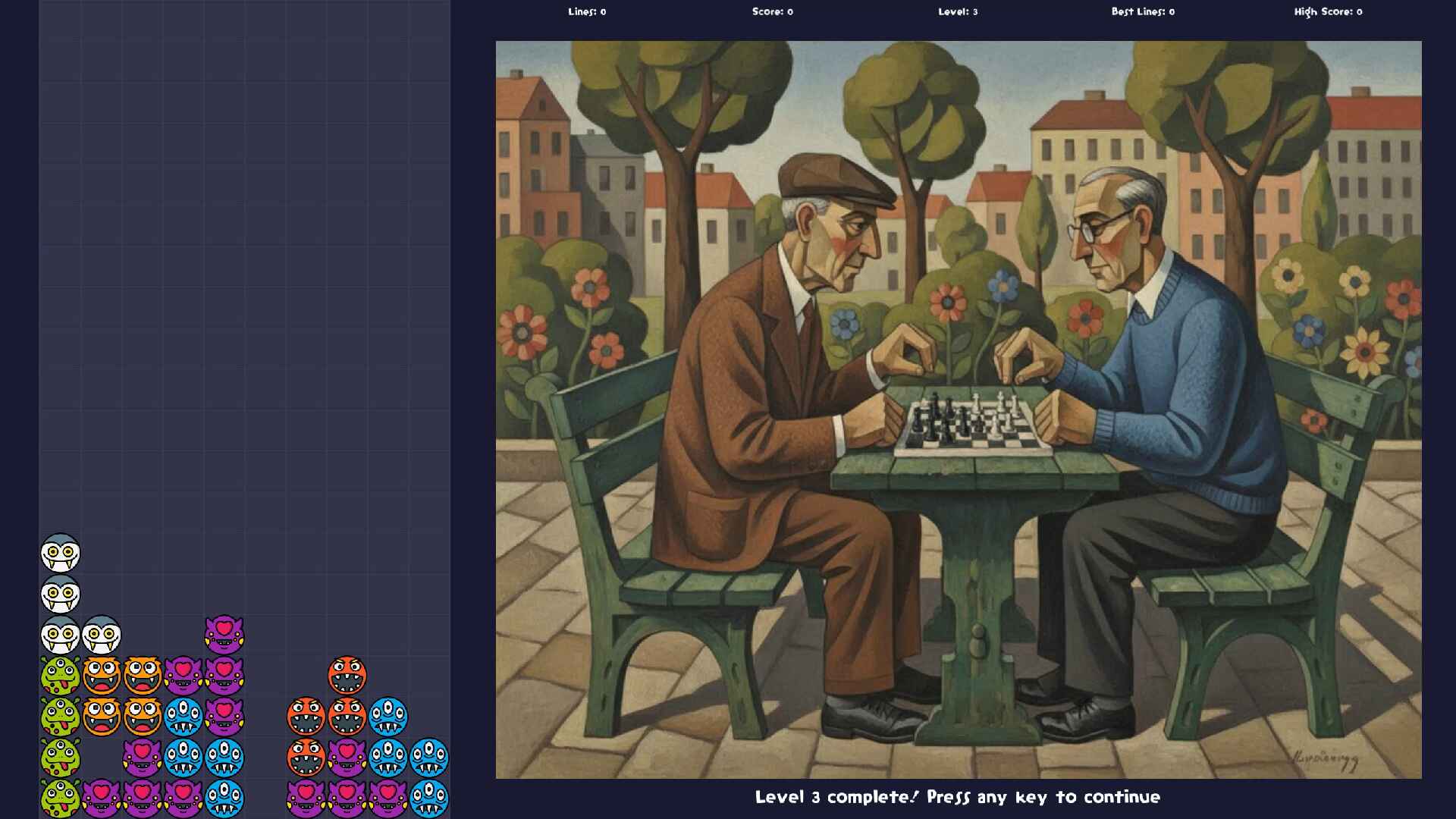Click the top-left orange goggle-eyed monster block
Image resolution: width=1456 pixels, height=819 pixels.
pyautogui.click(x=101, y=676)
